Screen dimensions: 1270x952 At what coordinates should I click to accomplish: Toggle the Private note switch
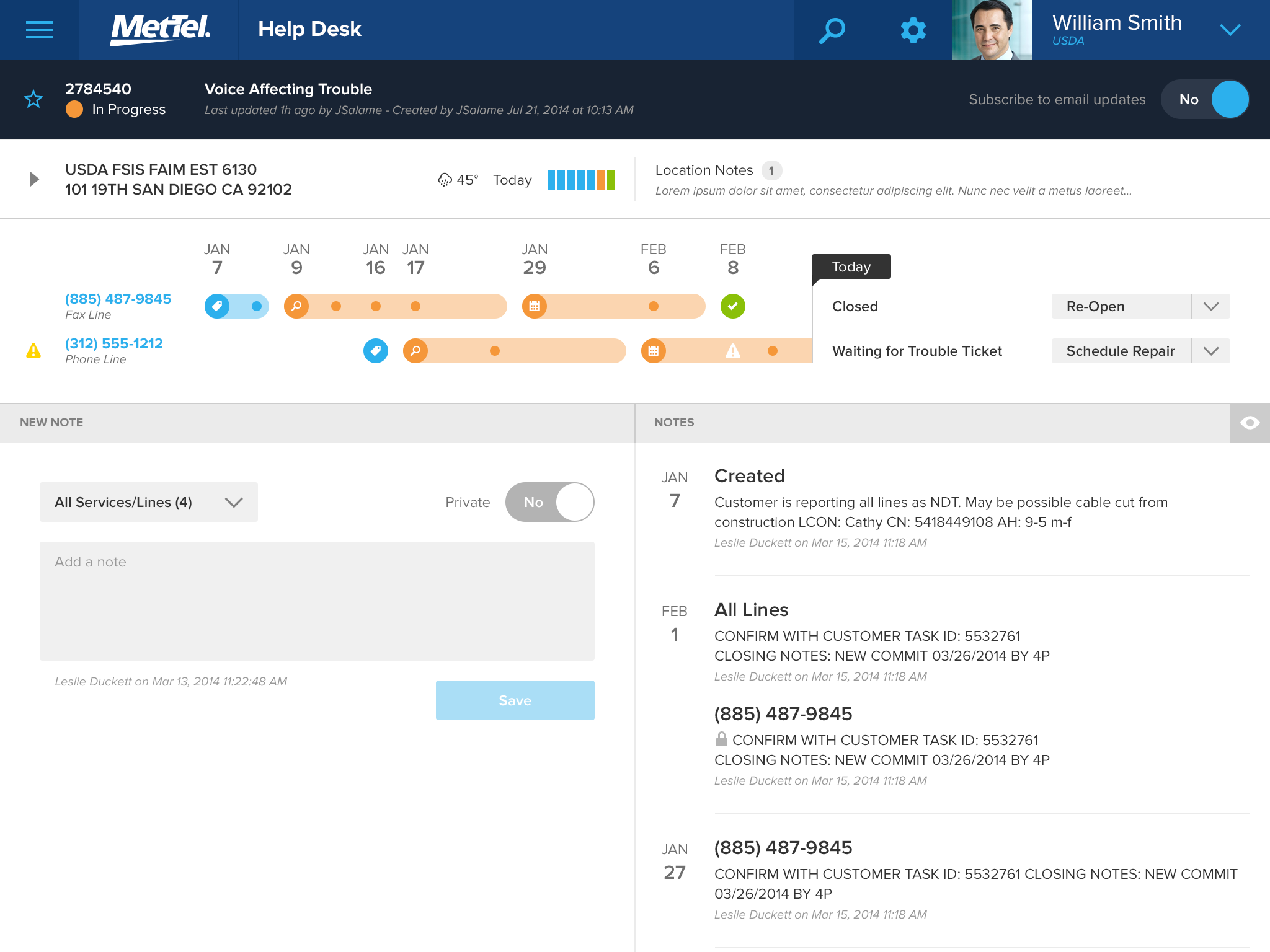click(x=549, y=502)
